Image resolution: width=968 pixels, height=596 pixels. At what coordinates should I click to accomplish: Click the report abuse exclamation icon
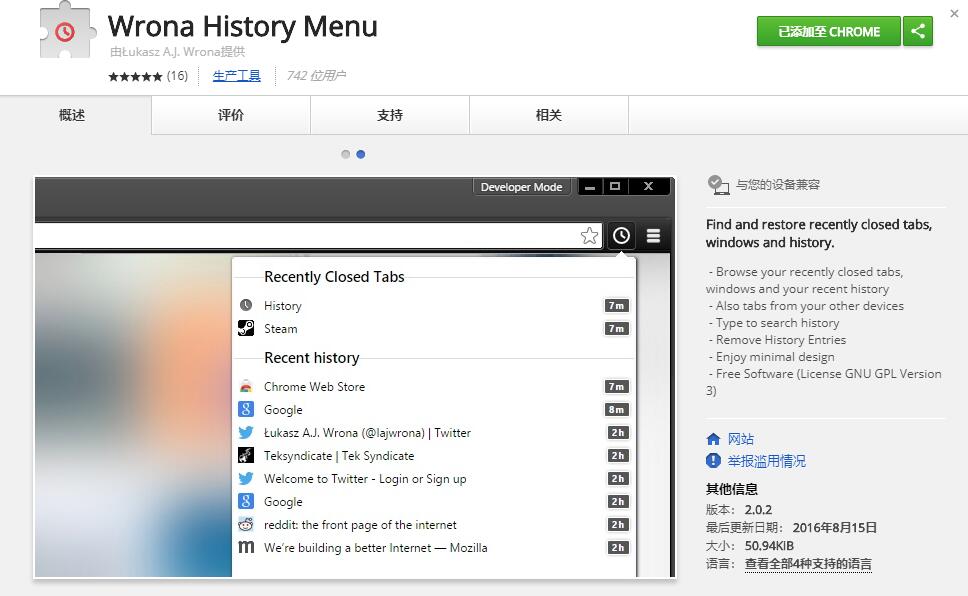[x=713, y=461]
